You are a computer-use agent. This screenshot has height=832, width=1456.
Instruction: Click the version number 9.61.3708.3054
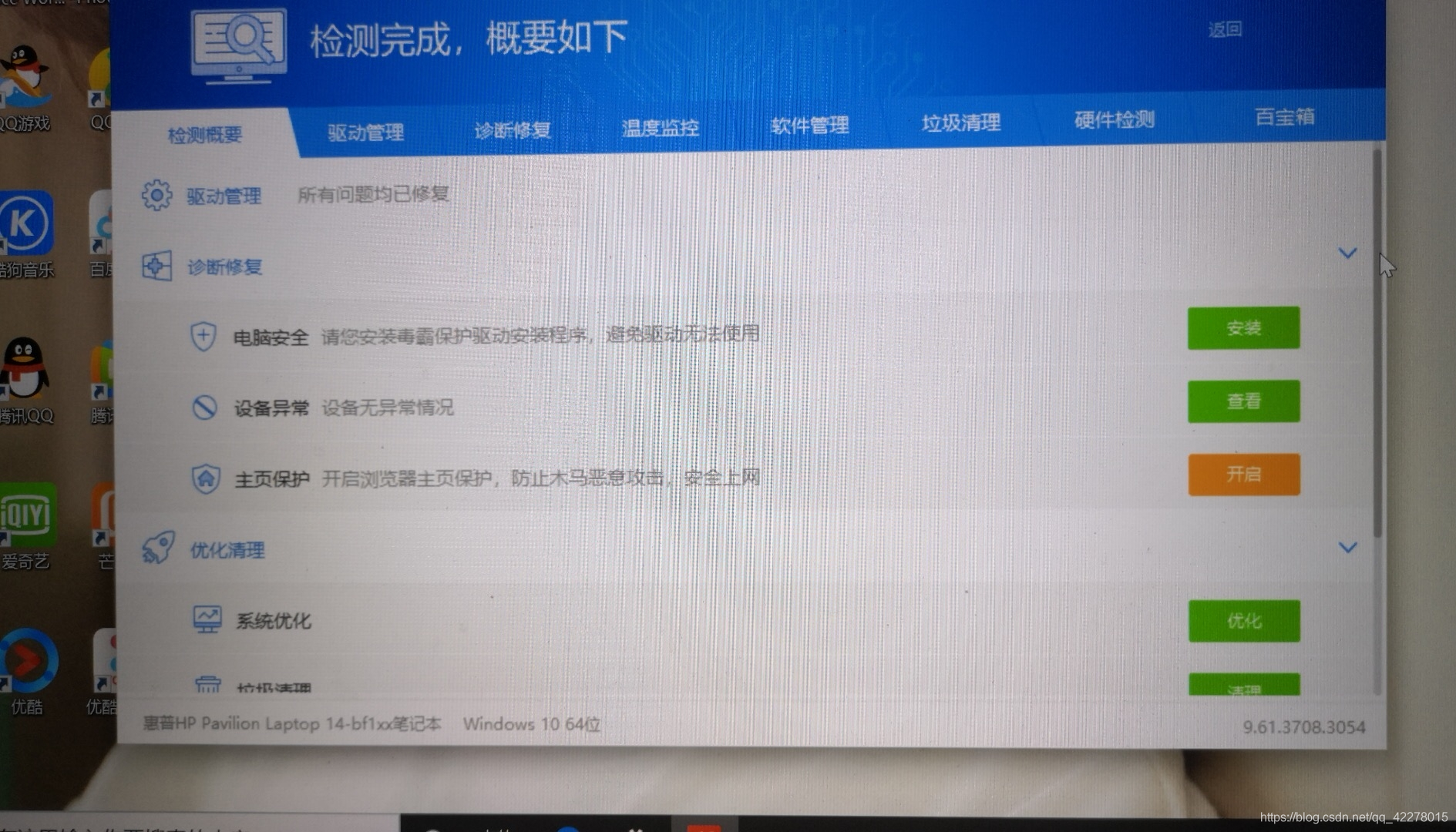click(1304, 726)
